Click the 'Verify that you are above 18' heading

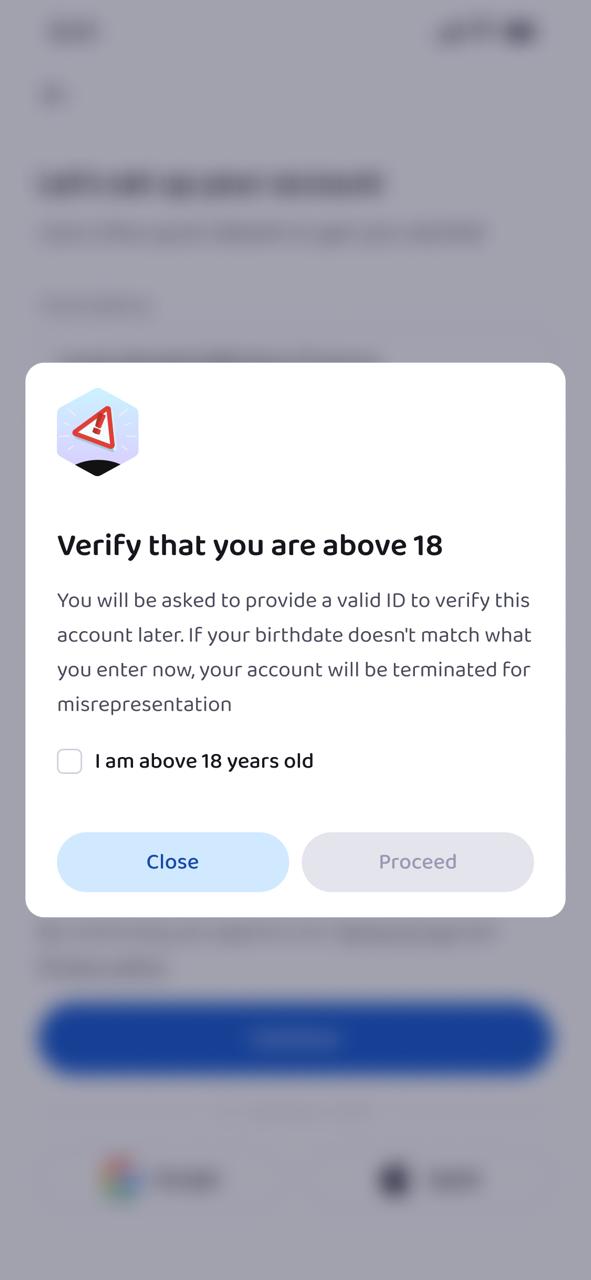[x=249, y=545]
